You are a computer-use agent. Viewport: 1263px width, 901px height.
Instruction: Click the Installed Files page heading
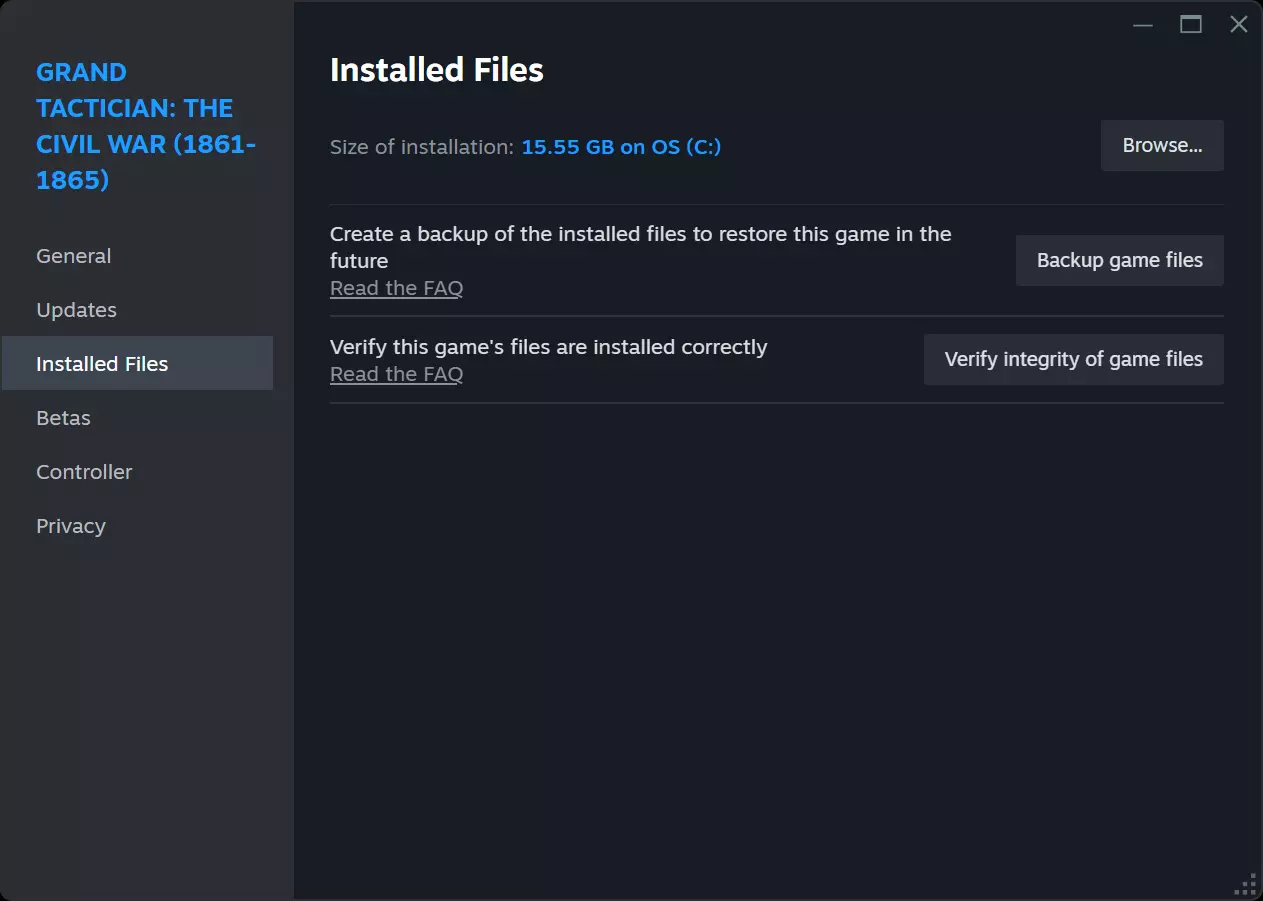coord(437,70)
